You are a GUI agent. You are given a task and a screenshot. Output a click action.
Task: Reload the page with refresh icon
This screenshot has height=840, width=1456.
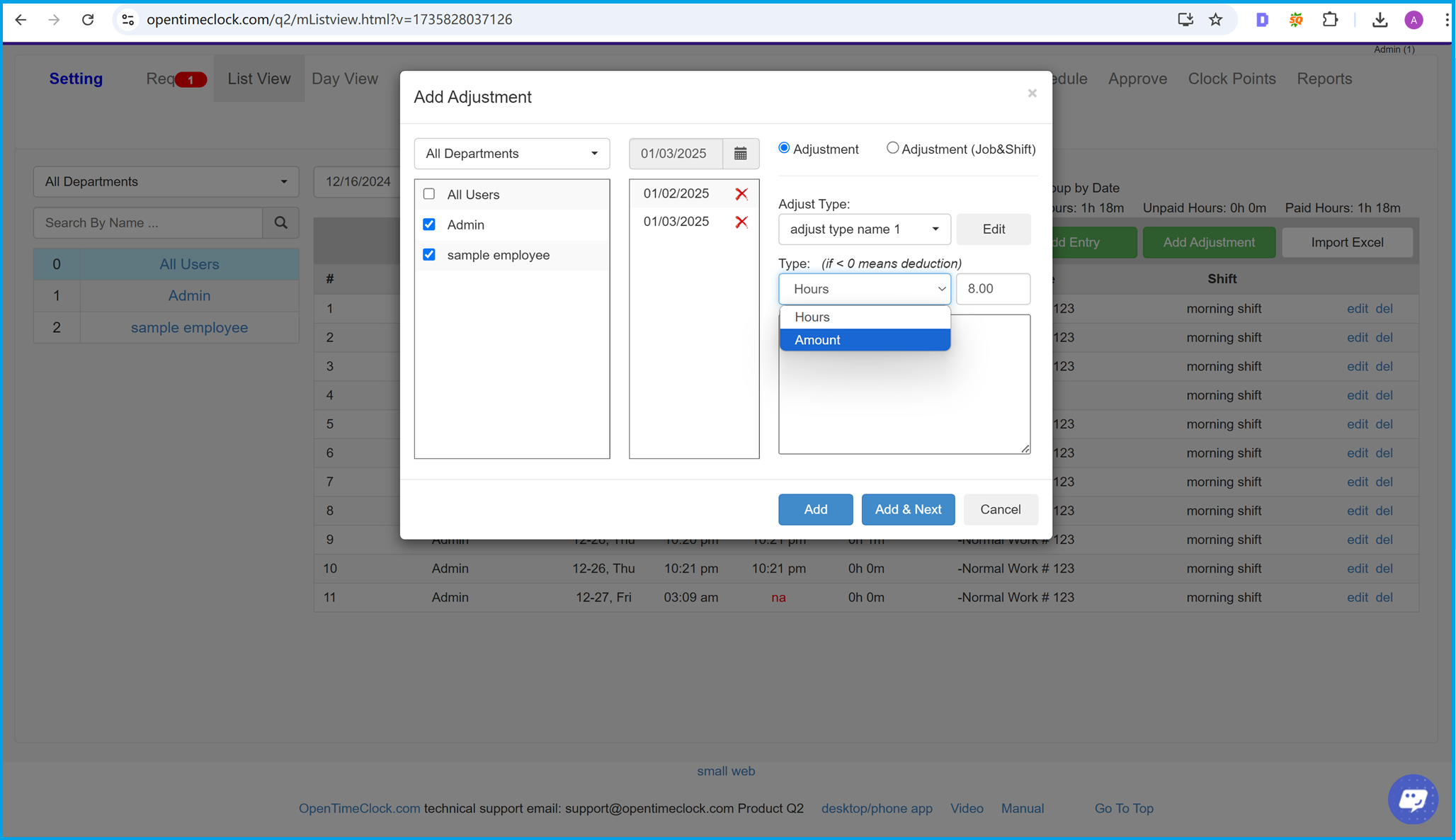88,20
